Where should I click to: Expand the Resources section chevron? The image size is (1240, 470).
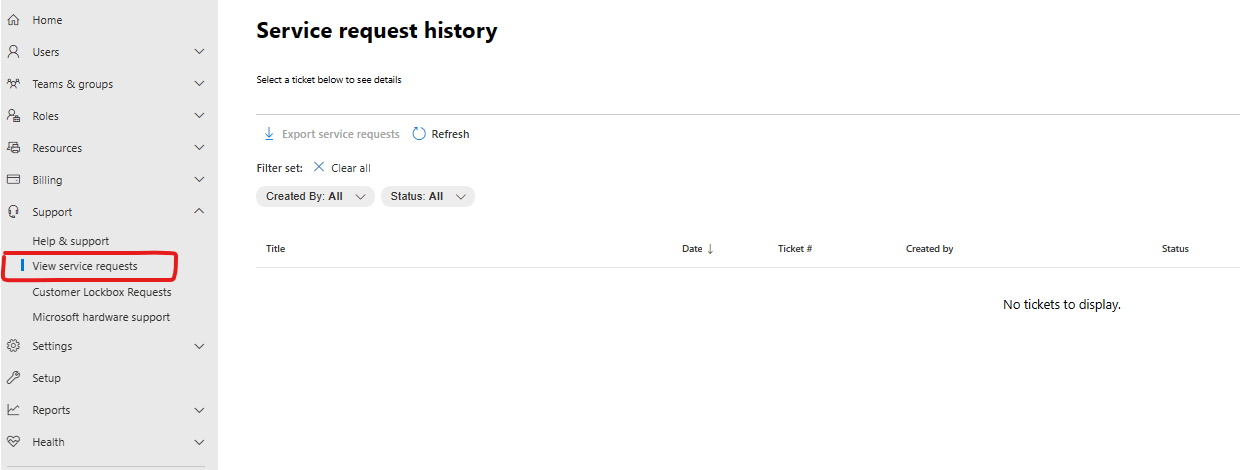tap(199, 148)
